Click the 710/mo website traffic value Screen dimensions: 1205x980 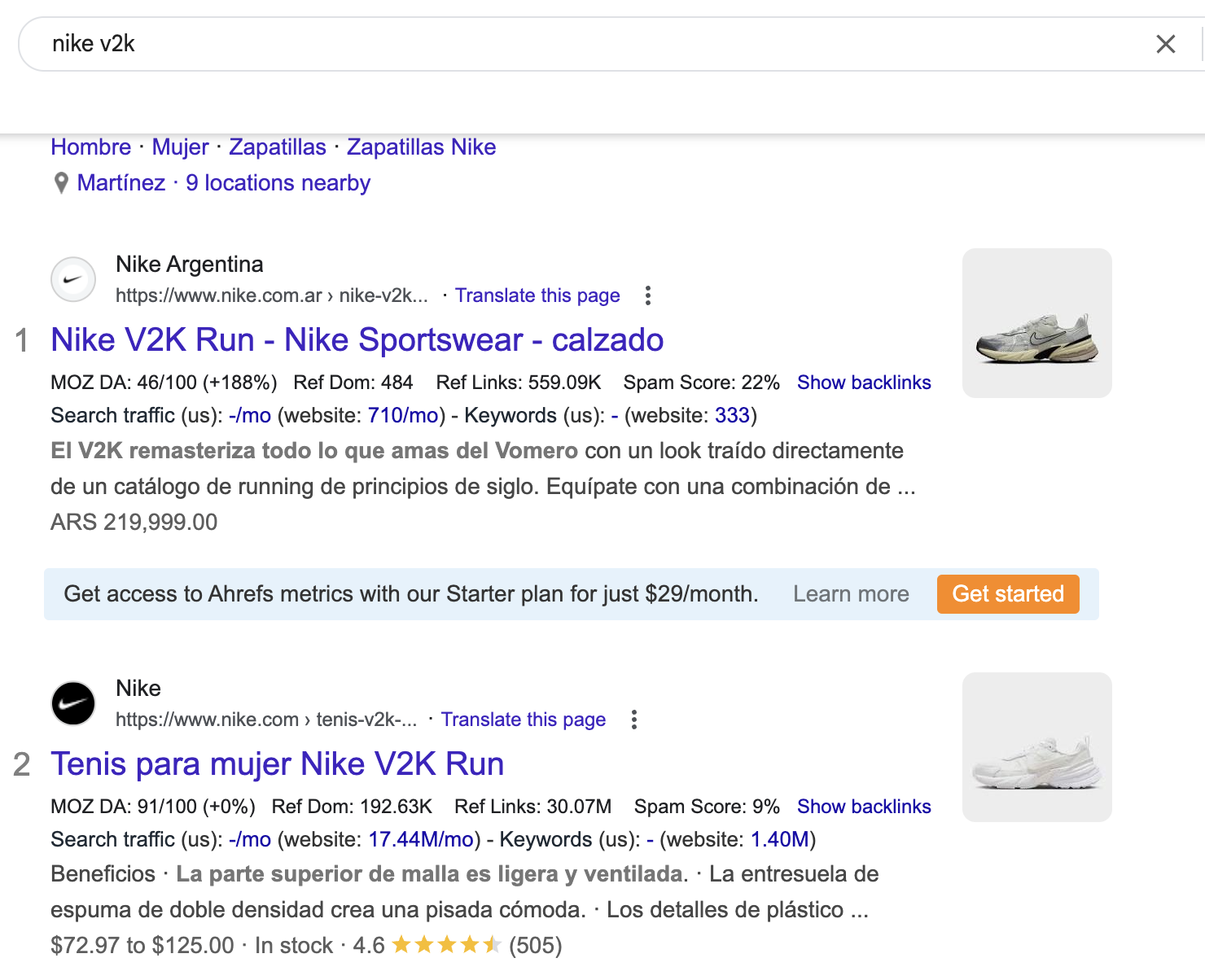pos(403,416)
